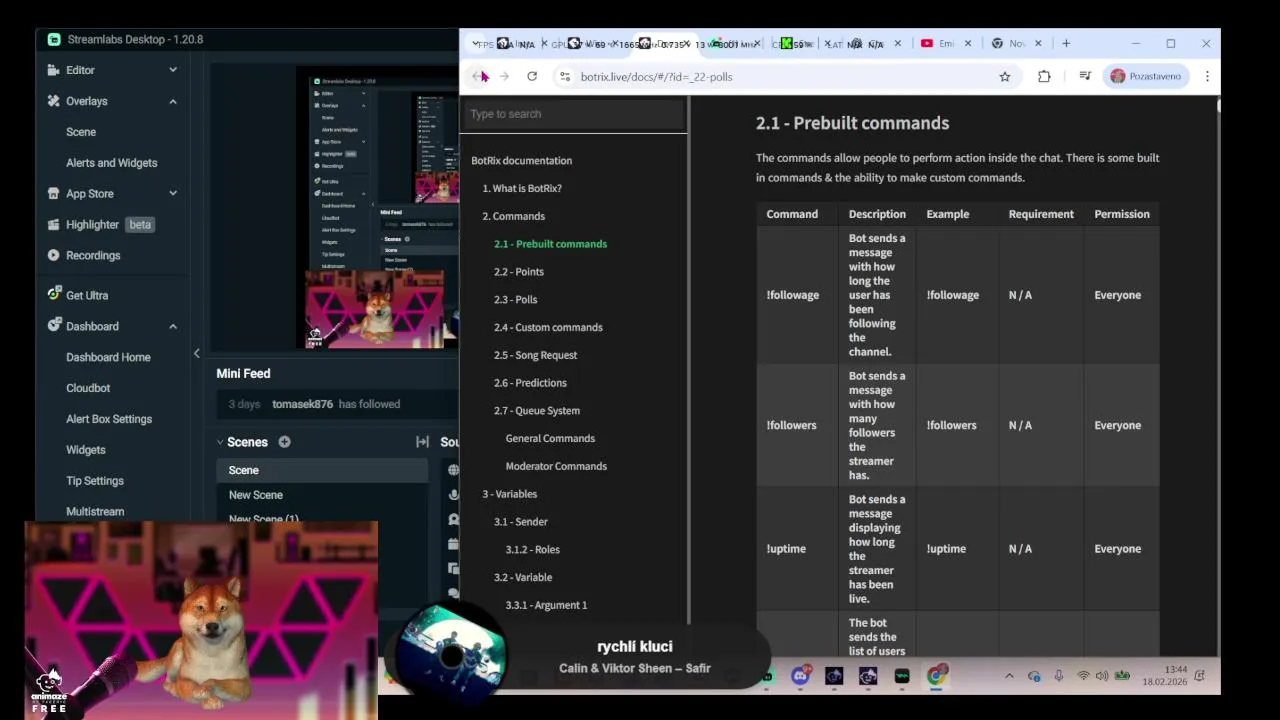The image size is (1280, 720).
Task: Click the App Store icon in Streamlabs
Action: (x=54, y=194)
